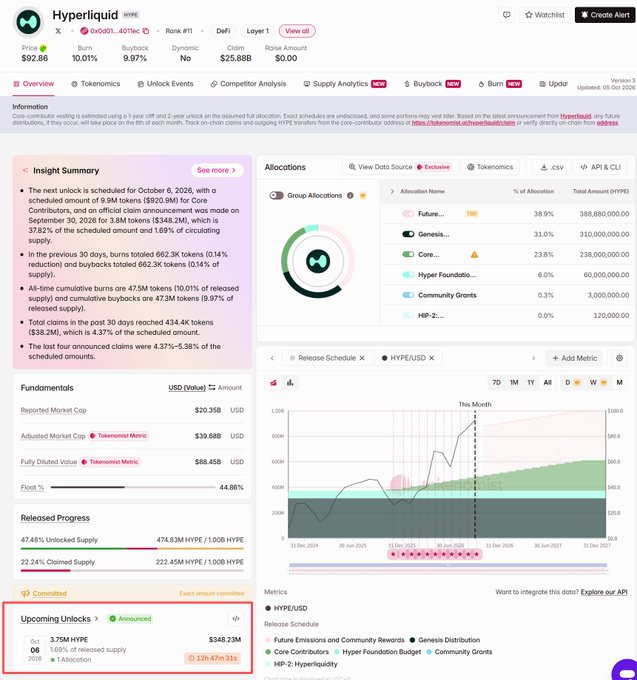The height and width of the screenshot is (680, 637).
Task: Set chart range to All
Action: coord(548,382)
